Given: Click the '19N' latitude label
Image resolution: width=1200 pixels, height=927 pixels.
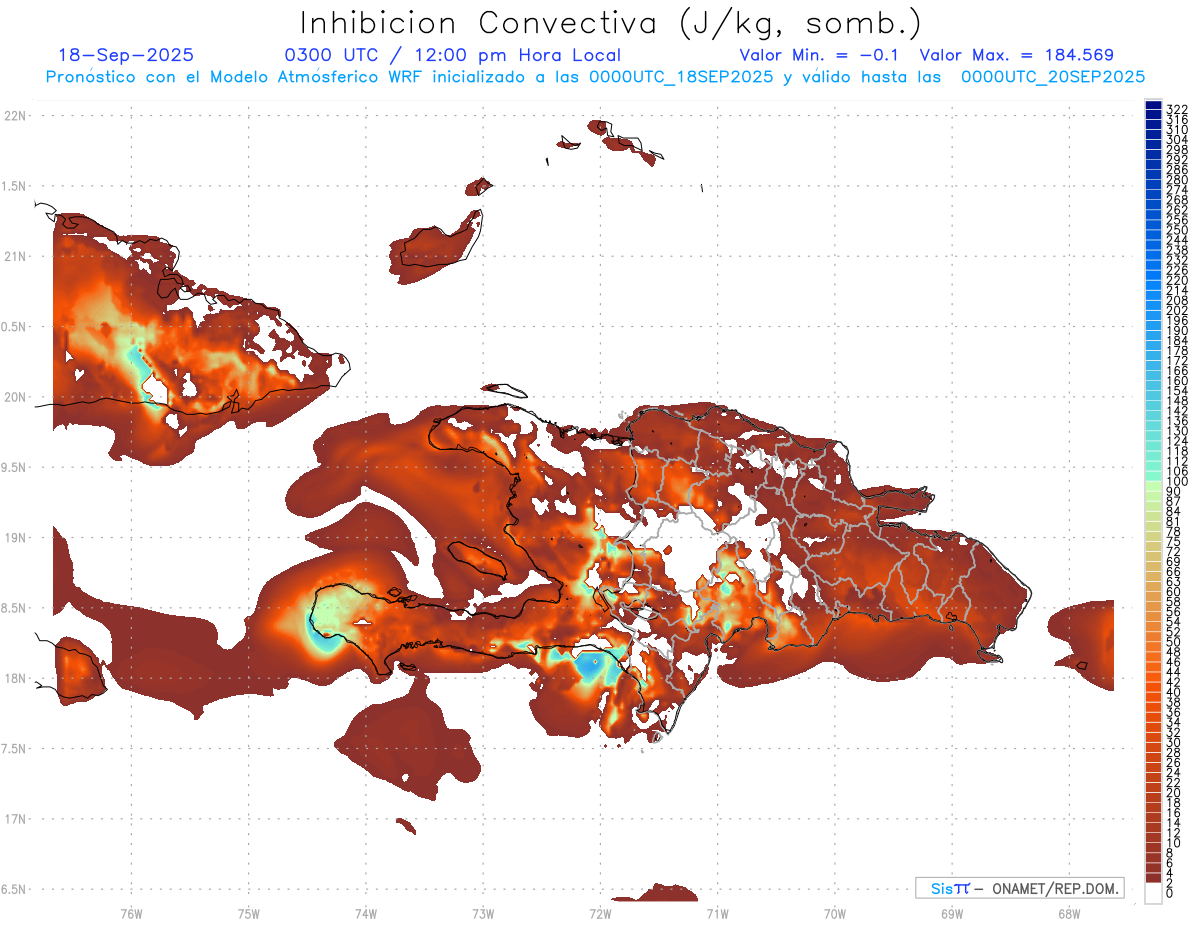Looking at the screenshot, I should pyautogui.click(x=14, y=538).
